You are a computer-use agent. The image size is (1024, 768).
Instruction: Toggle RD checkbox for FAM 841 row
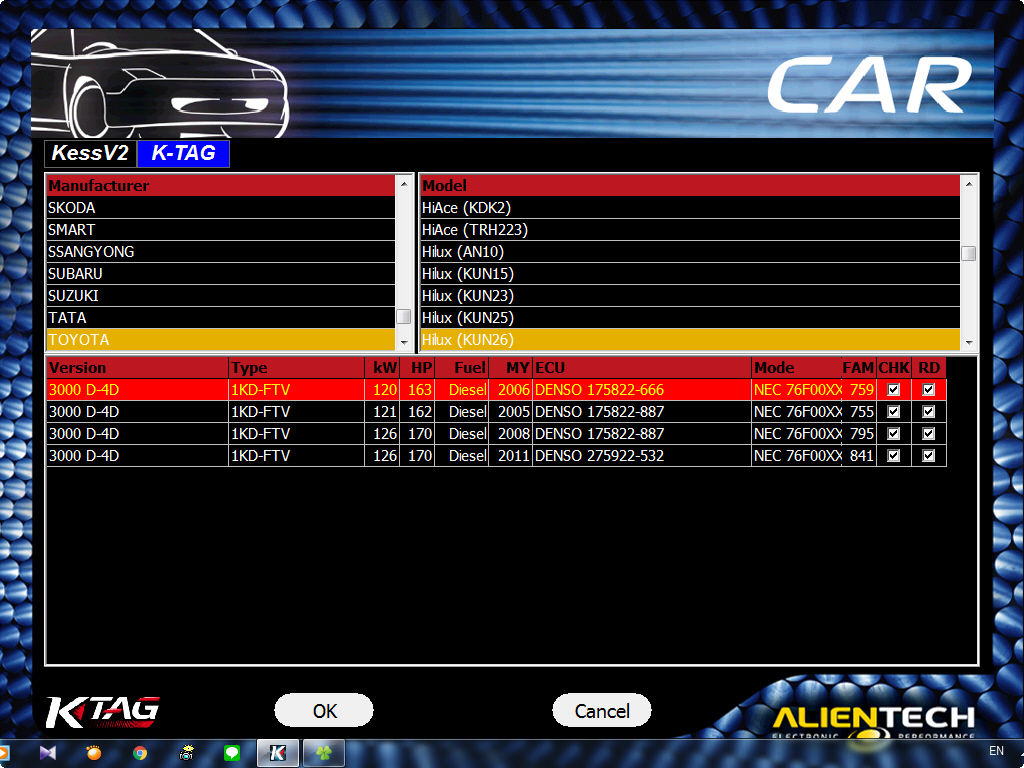[928, 456]
